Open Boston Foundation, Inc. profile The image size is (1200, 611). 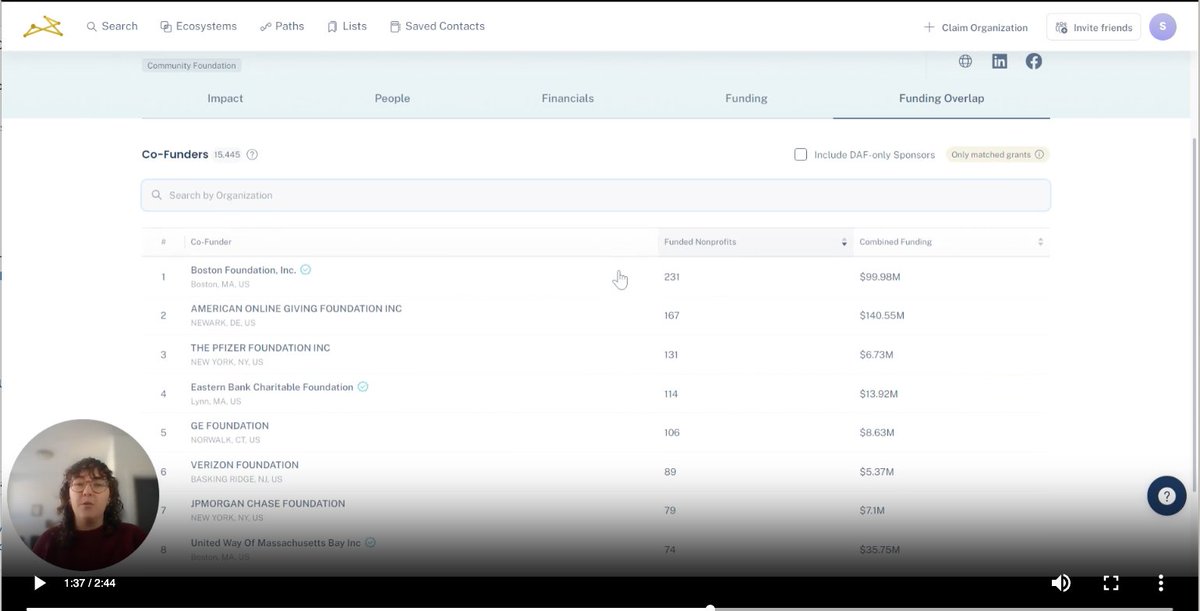(x=243, y=269)
